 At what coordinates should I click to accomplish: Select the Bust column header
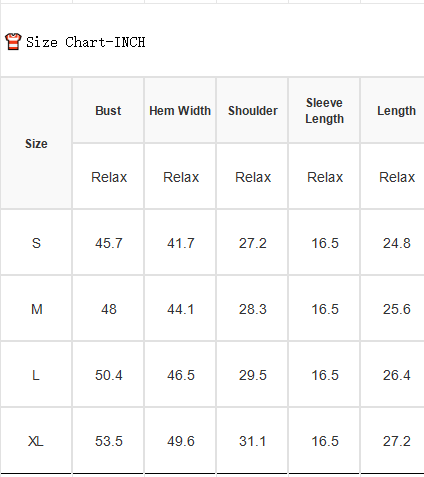[x=108, y=111]
